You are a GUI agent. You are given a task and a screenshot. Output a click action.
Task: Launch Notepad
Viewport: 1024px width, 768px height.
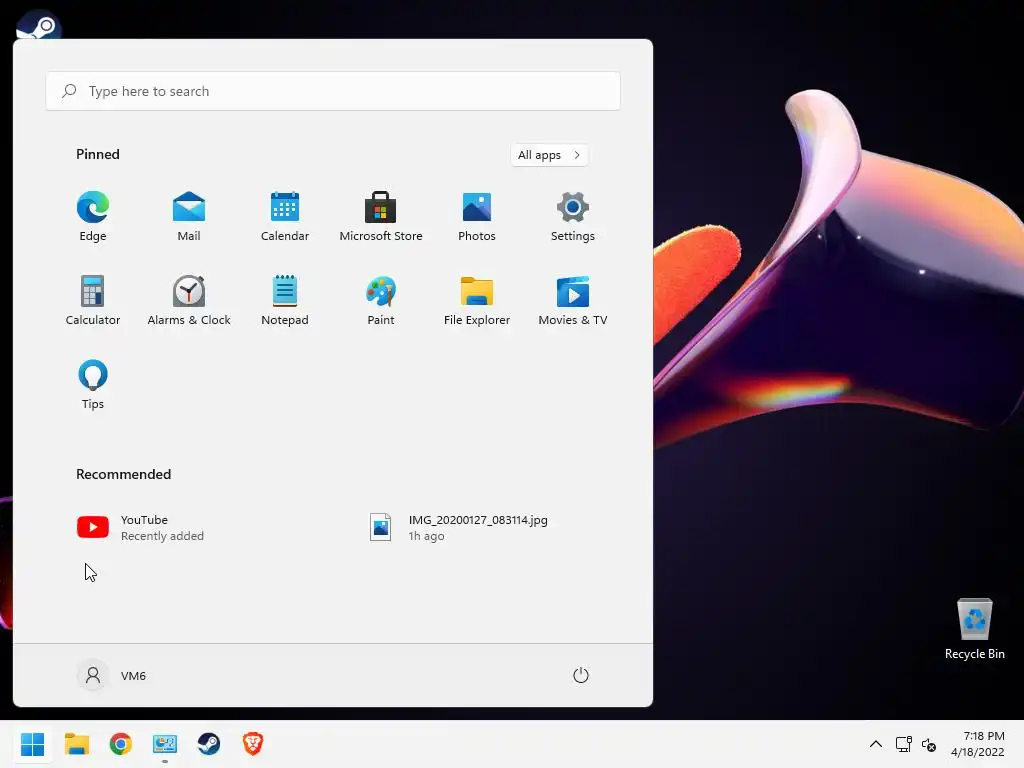click(285, 300)
